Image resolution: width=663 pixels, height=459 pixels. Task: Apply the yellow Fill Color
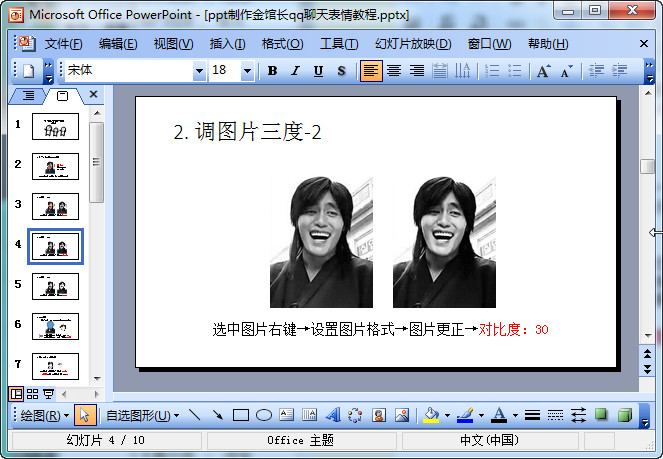click(431, 415)
